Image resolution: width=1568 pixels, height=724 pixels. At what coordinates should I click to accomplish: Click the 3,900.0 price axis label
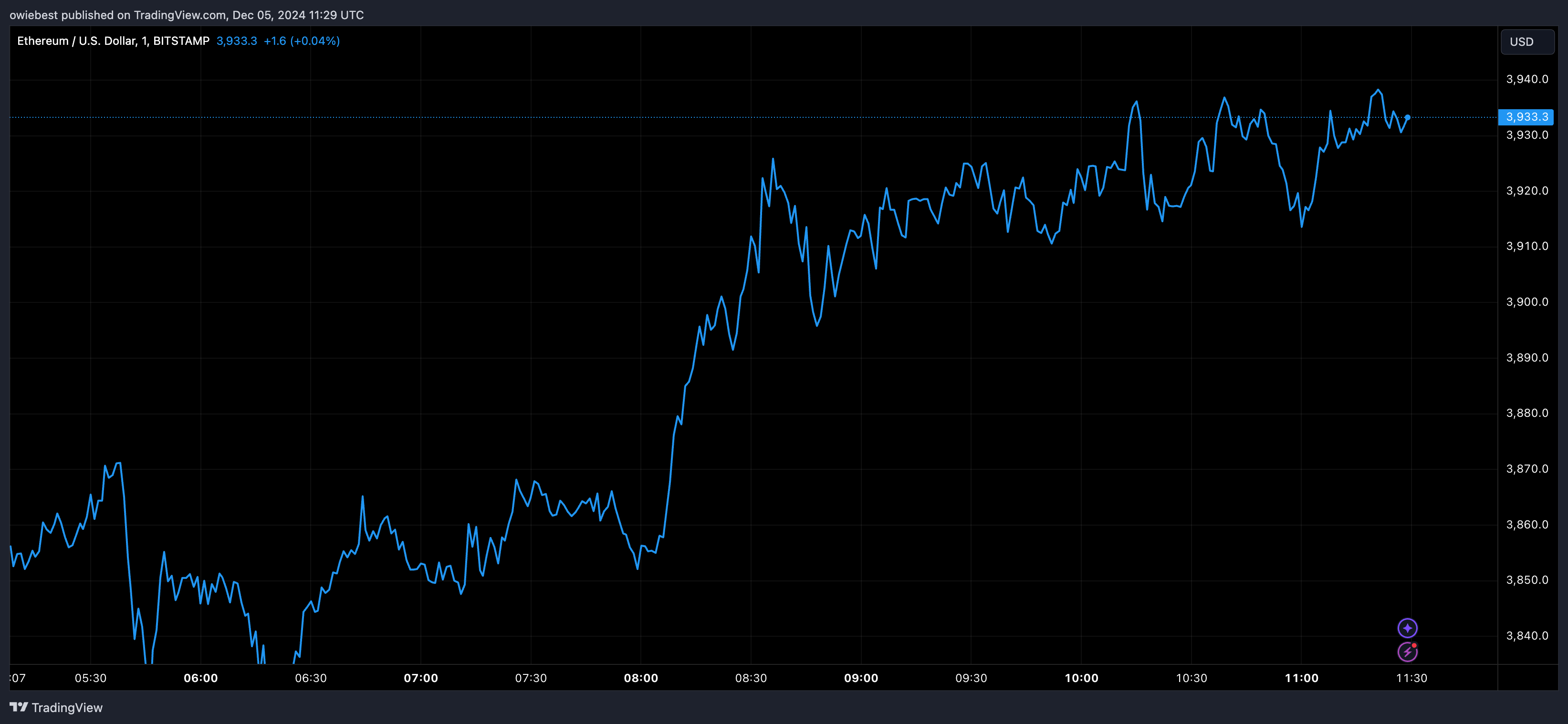[1527, 302]
